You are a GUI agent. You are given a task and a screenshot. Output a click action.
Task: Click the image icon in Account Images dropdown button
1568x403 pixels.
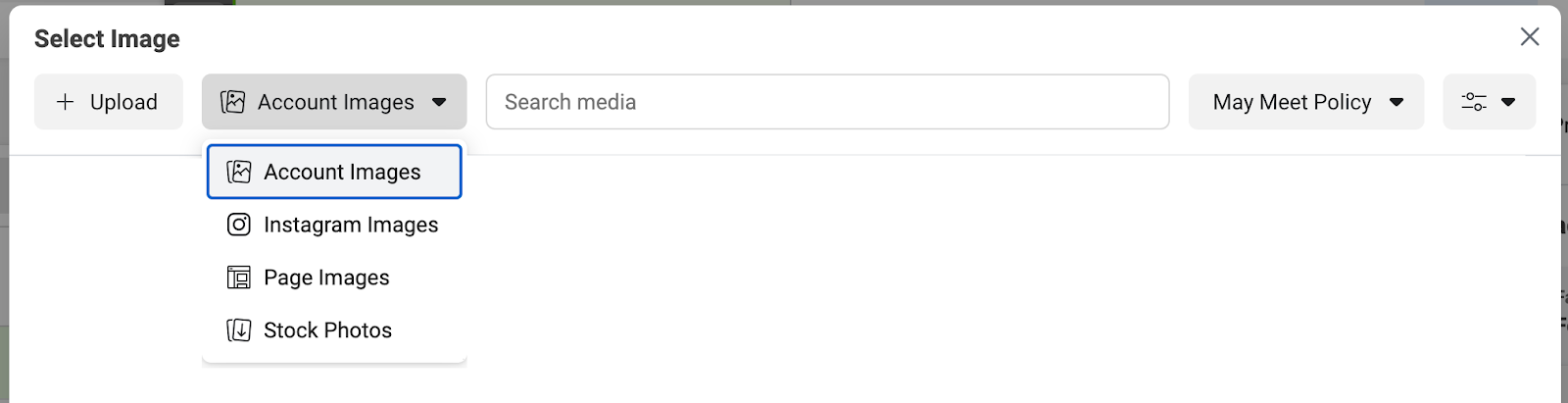click(233, 102)
